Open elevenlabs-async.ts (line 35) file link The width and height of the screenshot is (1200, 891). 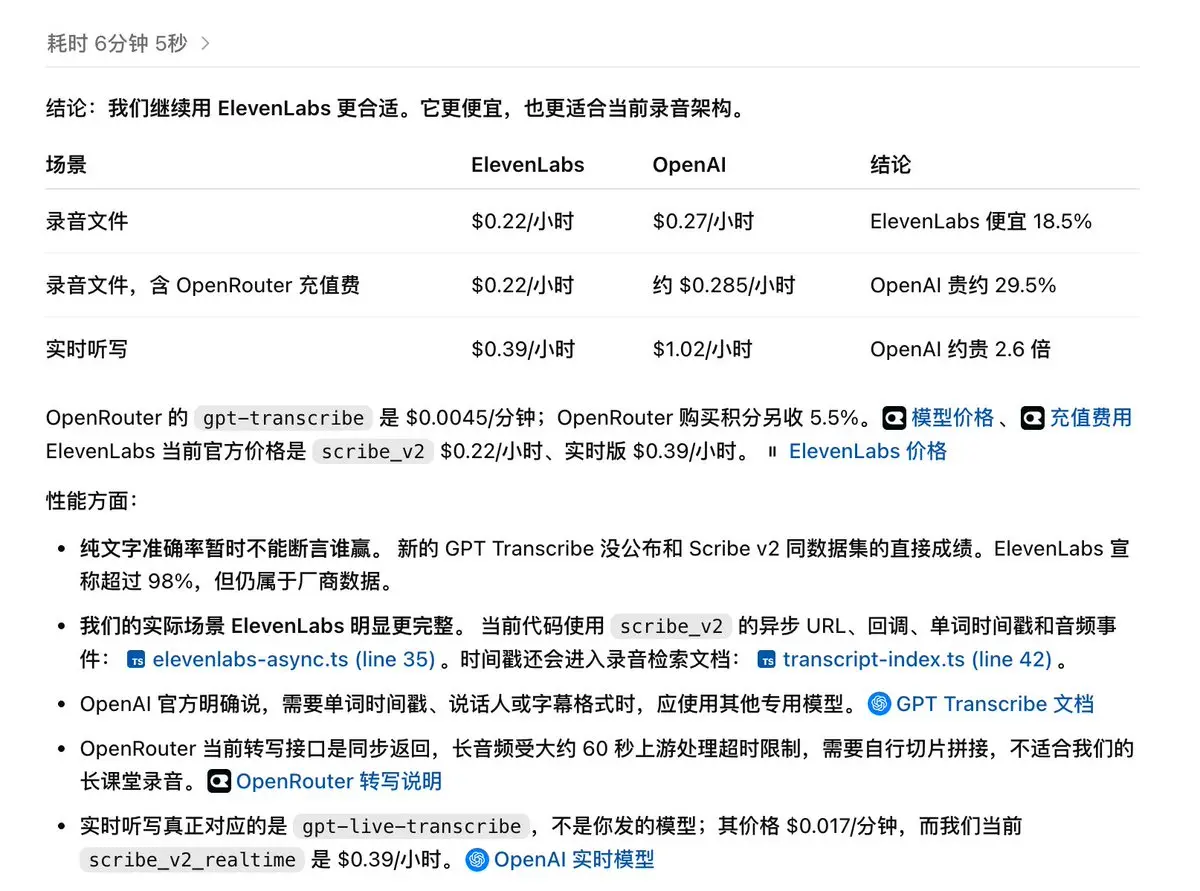[294, 659]
